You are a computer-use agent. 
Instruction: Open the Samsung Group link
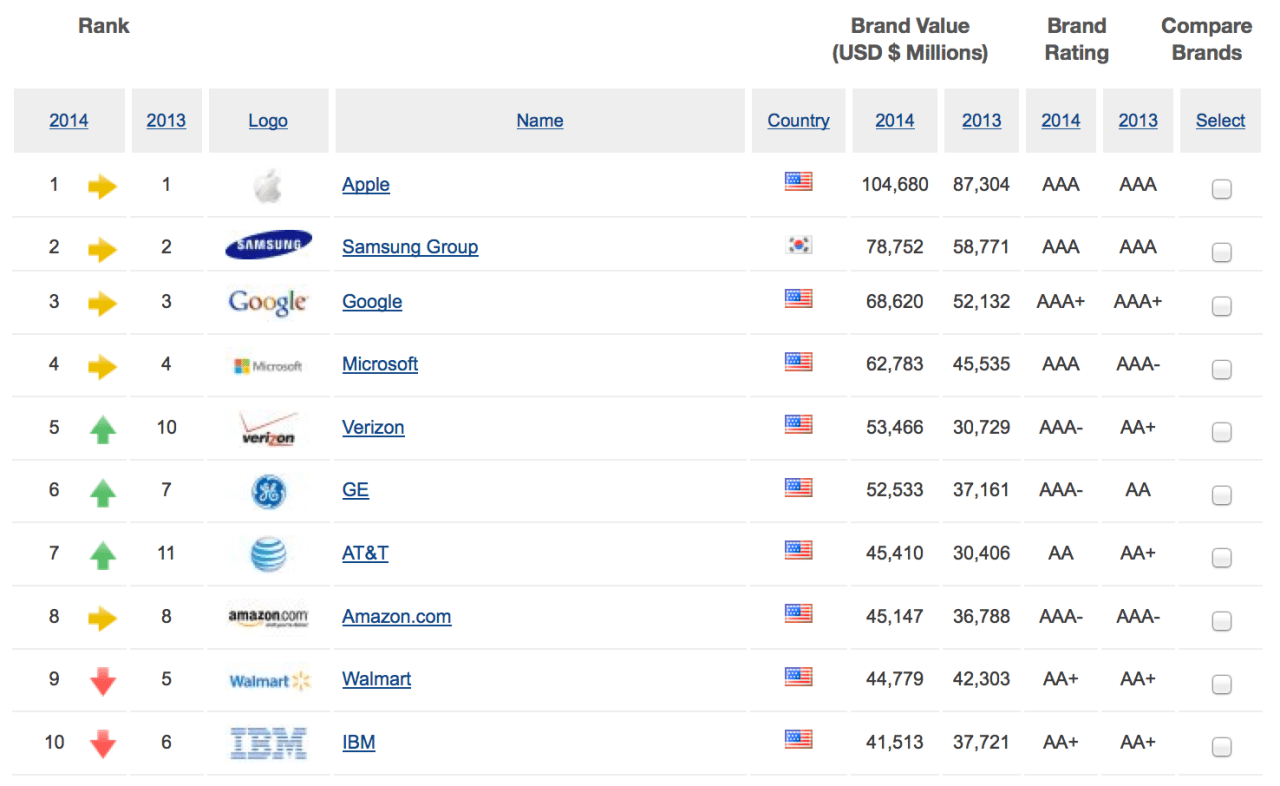(x=410, y=246)
